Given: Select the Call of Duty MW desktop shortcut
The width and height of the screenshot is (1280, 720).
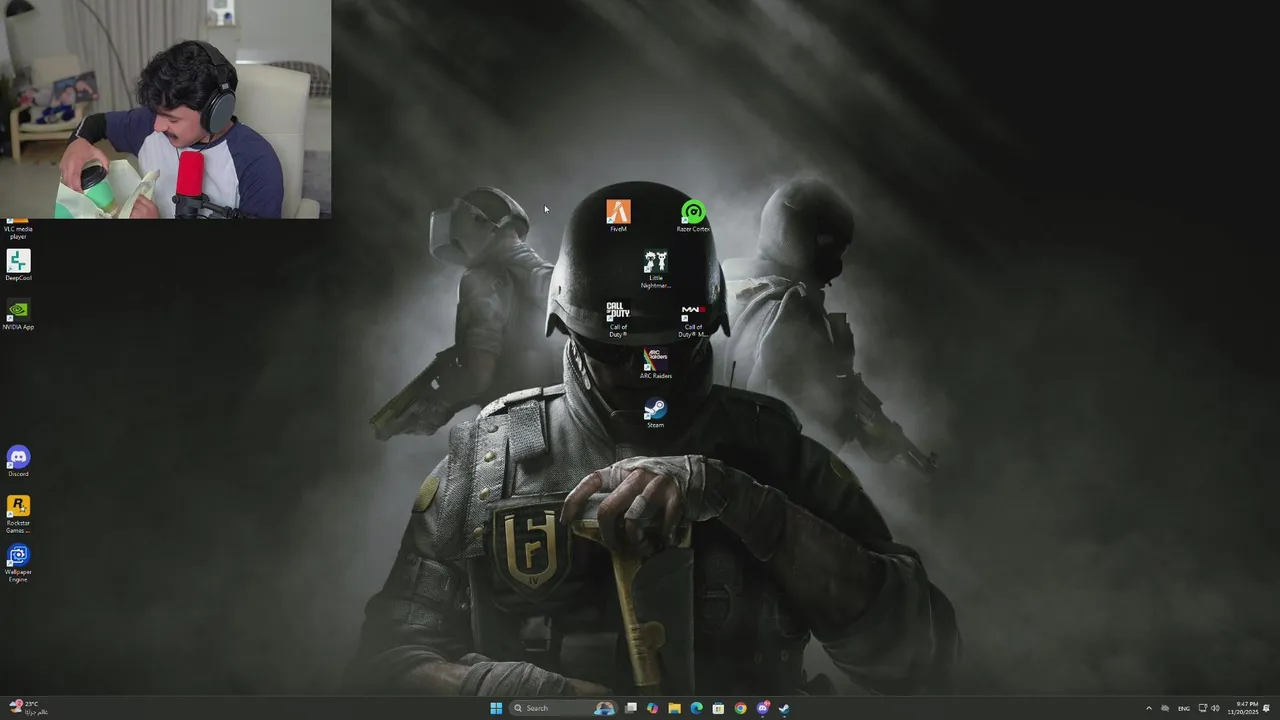Looking at the screenshot, I should pos(692,320).
